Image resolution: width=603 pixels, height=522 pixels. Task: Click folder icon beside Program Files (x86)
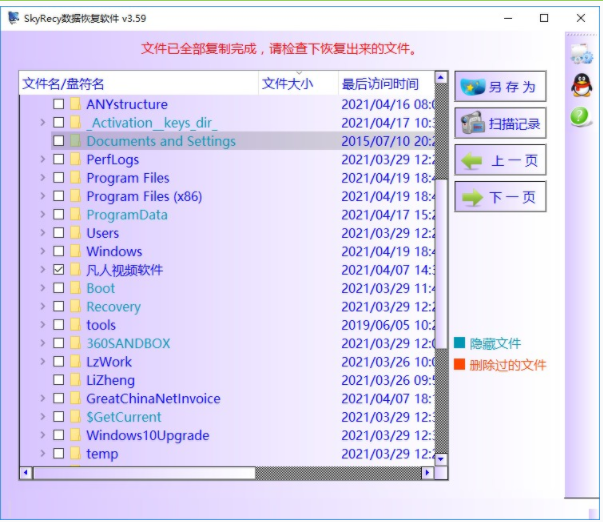pyautogui.click(x=75, y=196)
